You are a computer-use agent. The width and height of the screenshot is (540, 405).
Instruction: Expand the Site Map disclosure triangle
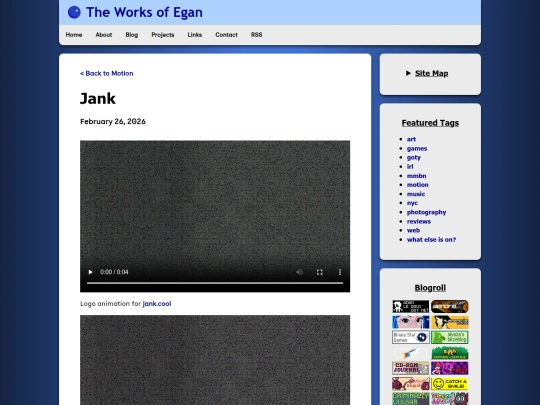tap(408, 73)
